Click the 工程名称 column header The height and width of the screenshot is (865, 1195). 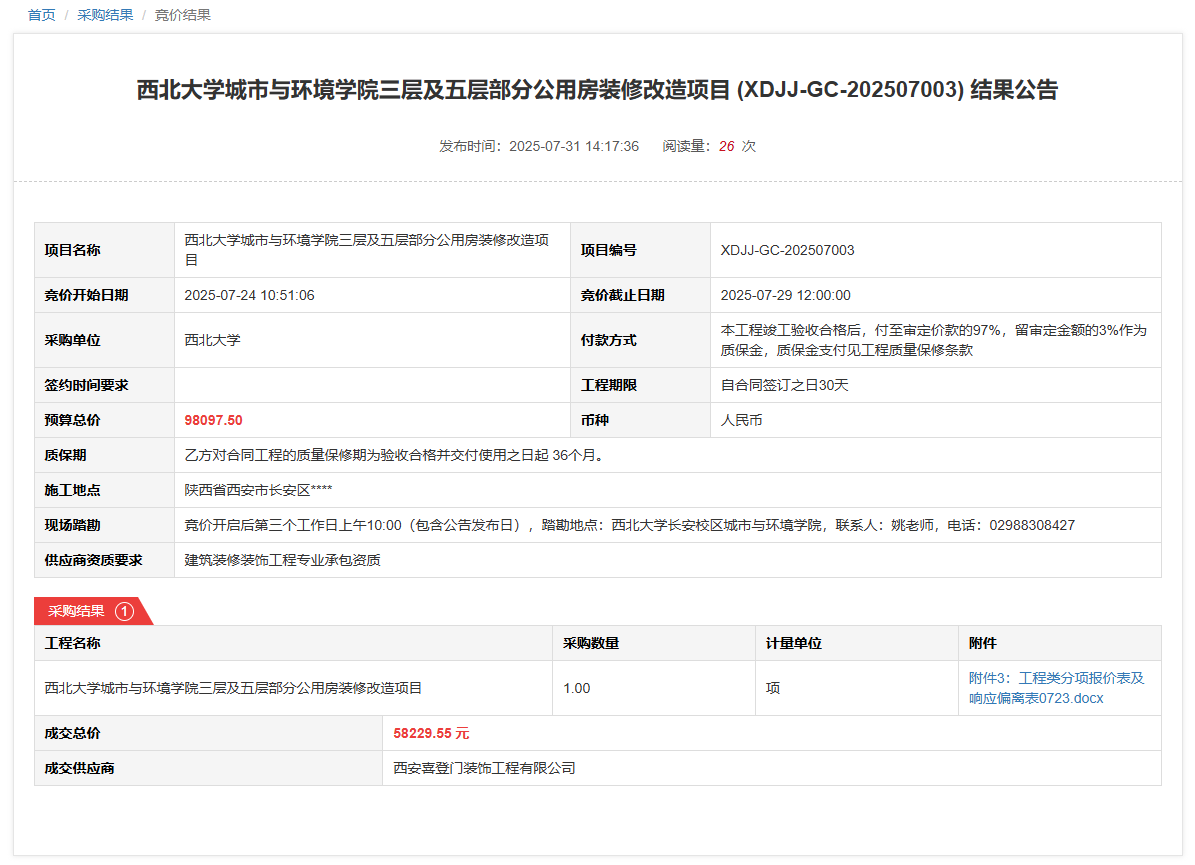pos(73,643)
